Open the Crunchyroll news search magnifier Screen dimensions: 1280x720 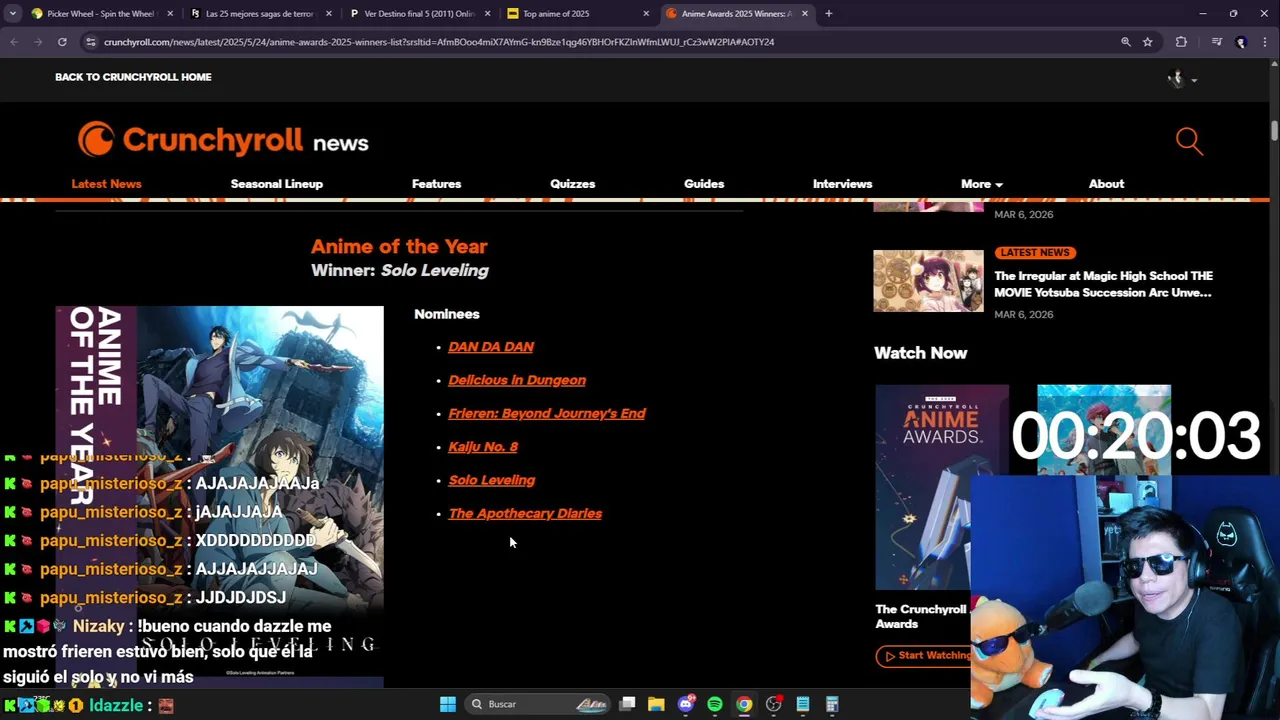click(1189, 141)
